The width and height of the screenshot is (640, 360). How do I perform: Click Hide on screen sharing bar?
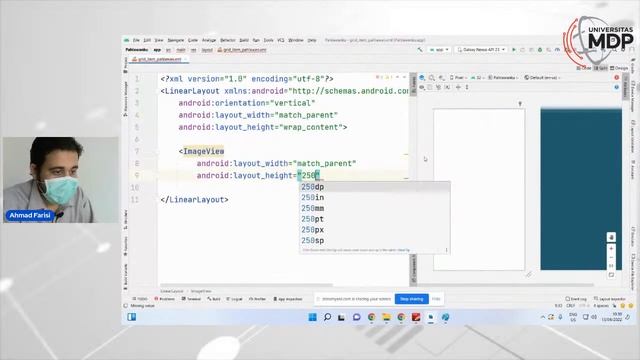436,299
